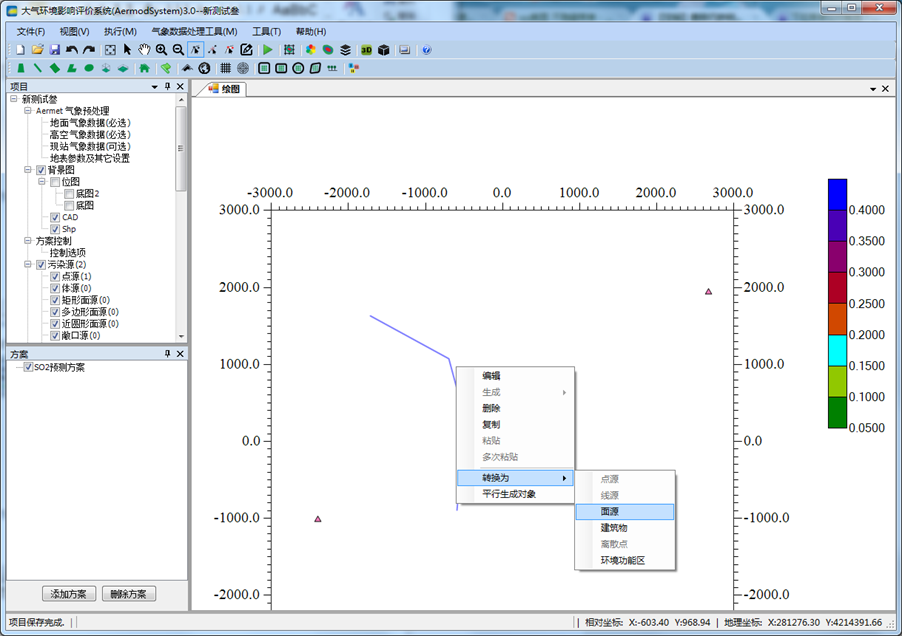Click the 删除方案 button
Image resolution: width=902 pixels, height=636 pixels.
129,594
